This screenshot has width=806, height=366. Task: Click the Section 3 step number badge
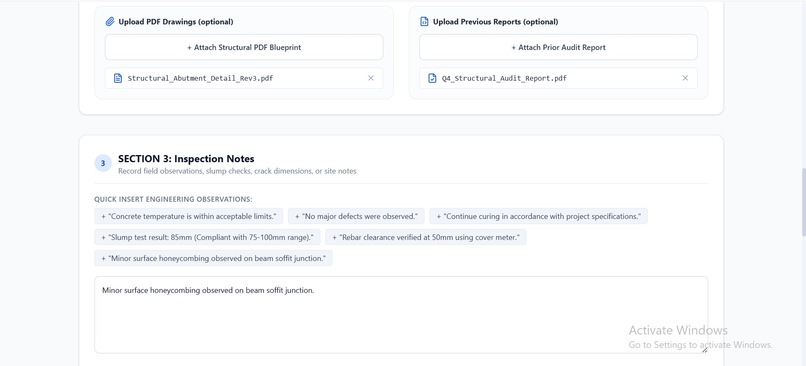coord(103,163)
